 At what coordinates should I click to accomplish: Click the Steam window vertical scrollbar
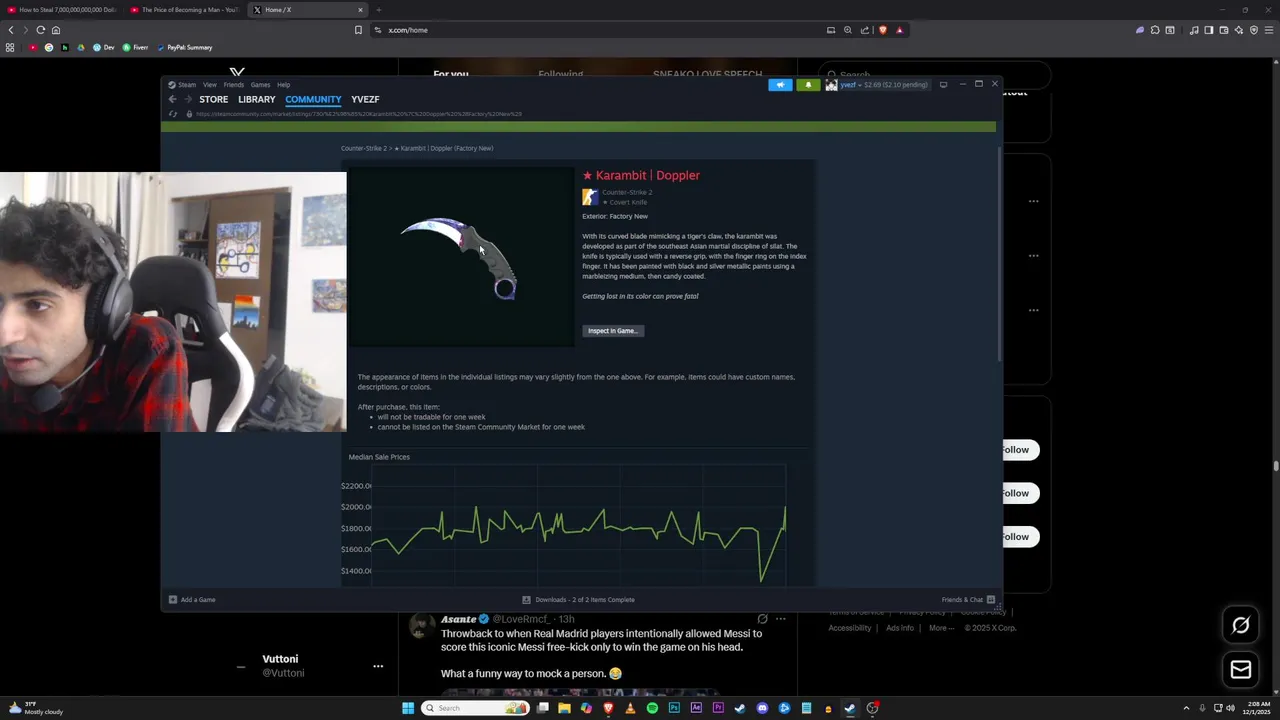coord(999,255)
